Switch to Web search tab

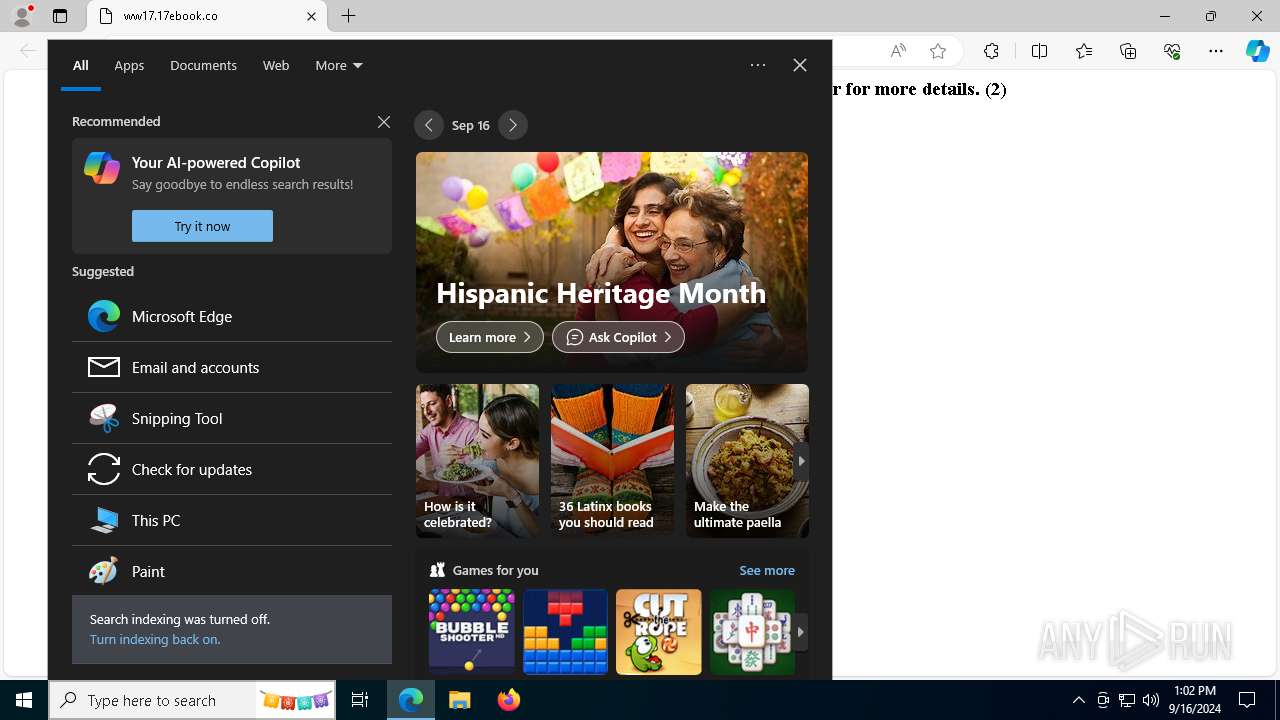276,65
